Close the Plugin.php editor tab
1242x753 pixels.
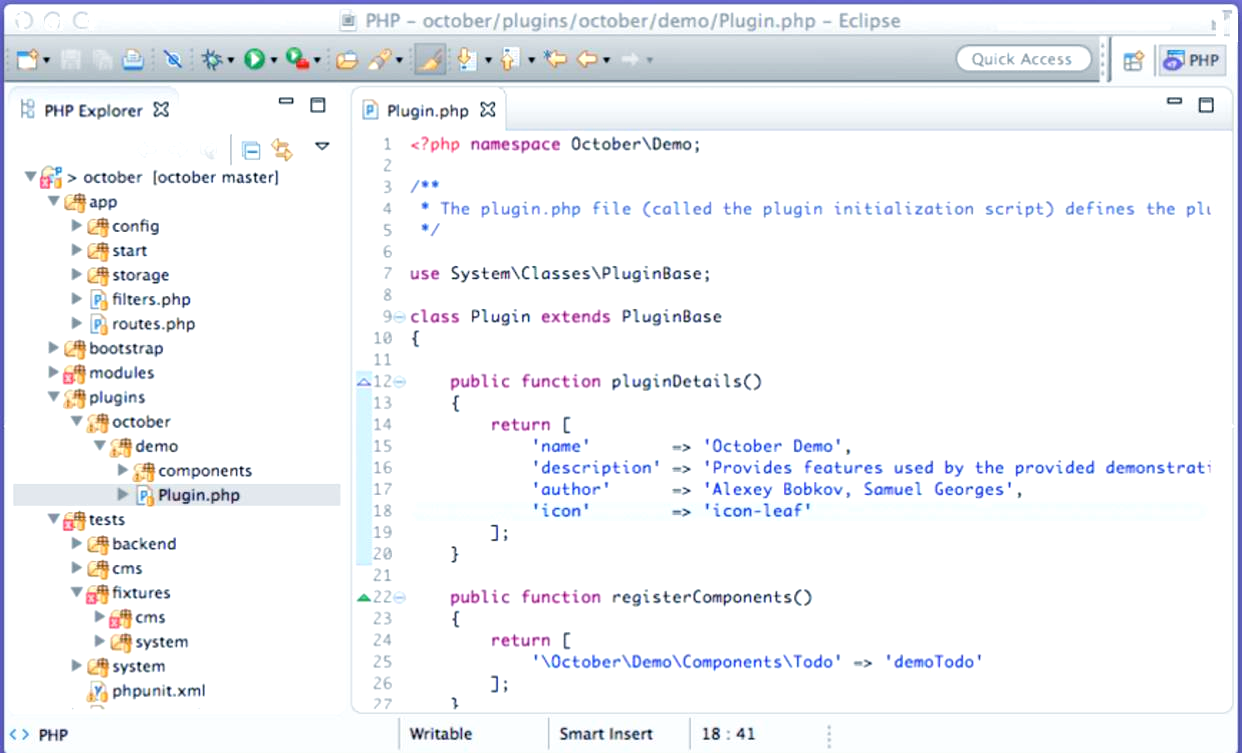(488, 109)
